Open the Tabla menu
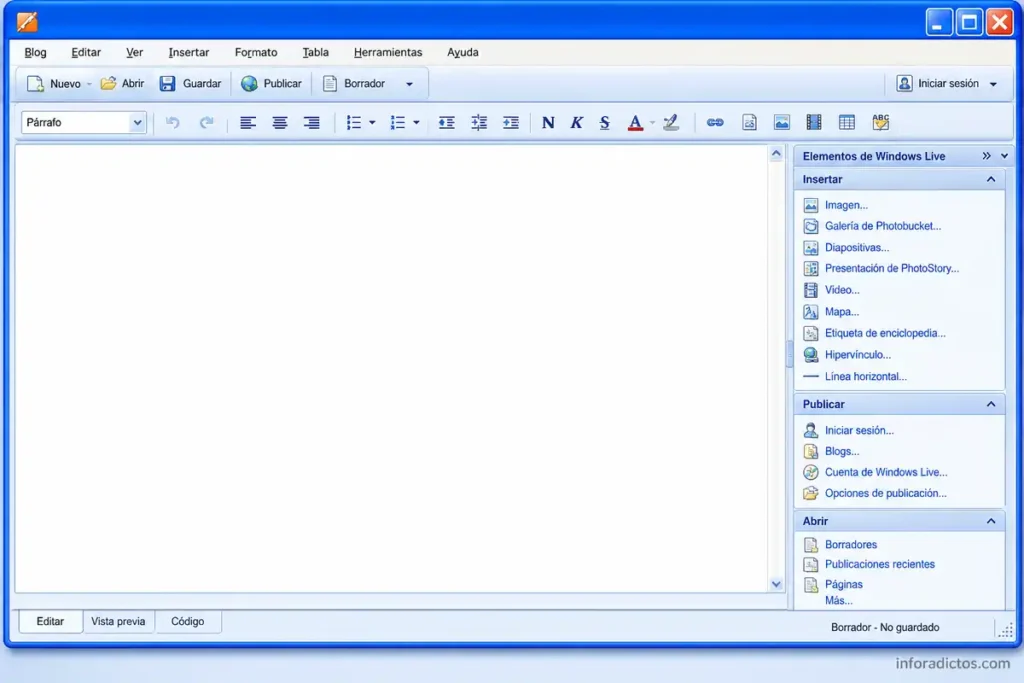This screenshot has width=1024, height=683. click(x=315, y=52)
